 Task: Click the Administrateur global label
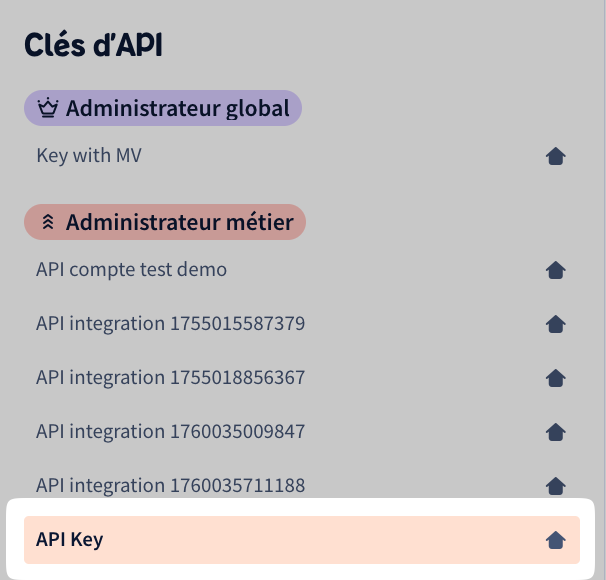click(177, 108)
